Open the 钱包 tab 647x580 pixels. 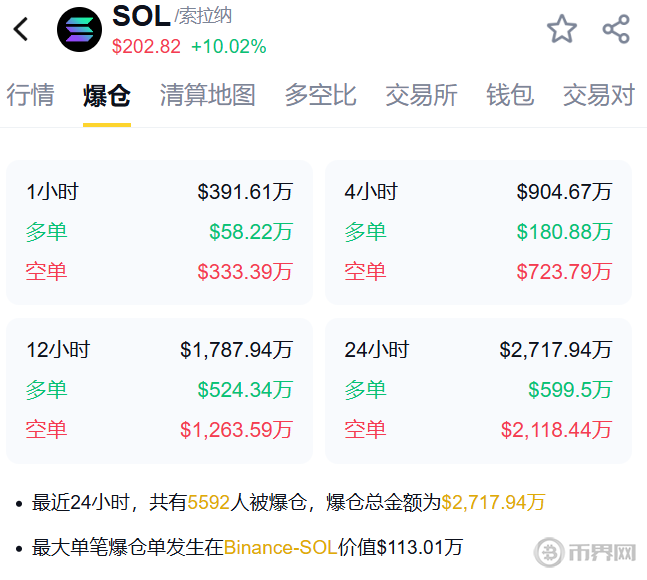tap(510, 95)
